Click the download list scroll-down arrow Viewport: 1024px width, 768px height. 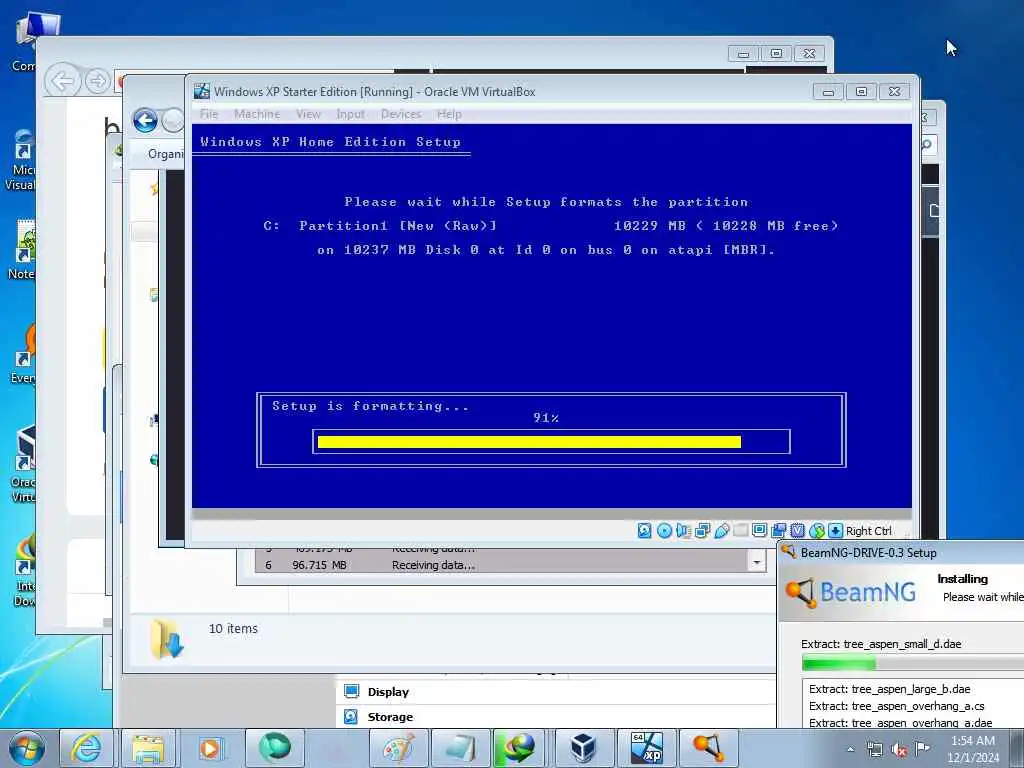click(756, 562)
